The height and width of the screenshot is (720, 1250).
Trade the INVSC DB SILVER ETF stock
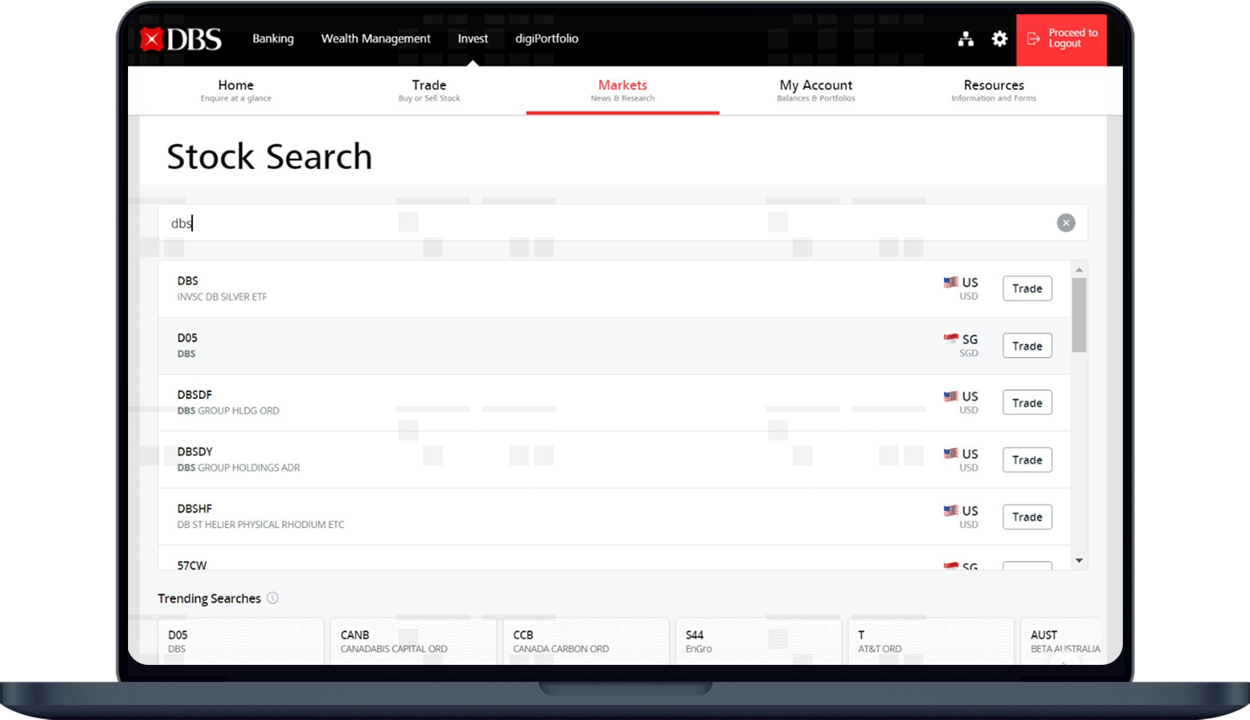(1027, 289)
